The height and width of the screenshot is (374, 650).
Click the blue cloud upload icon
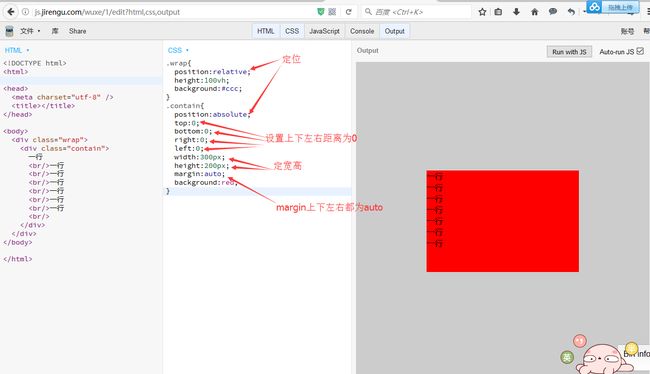pyautogui.click(x=594, y=7)
